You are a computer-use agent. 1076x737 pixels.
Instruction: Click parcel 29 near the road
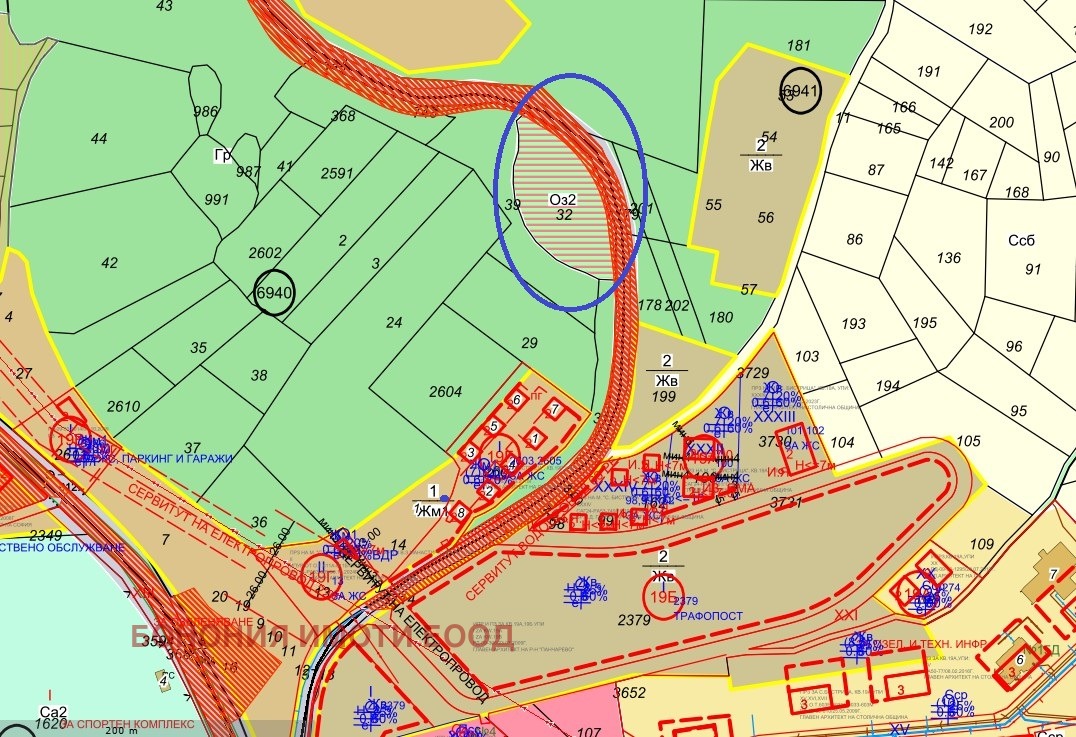click(x=529, y=343)
